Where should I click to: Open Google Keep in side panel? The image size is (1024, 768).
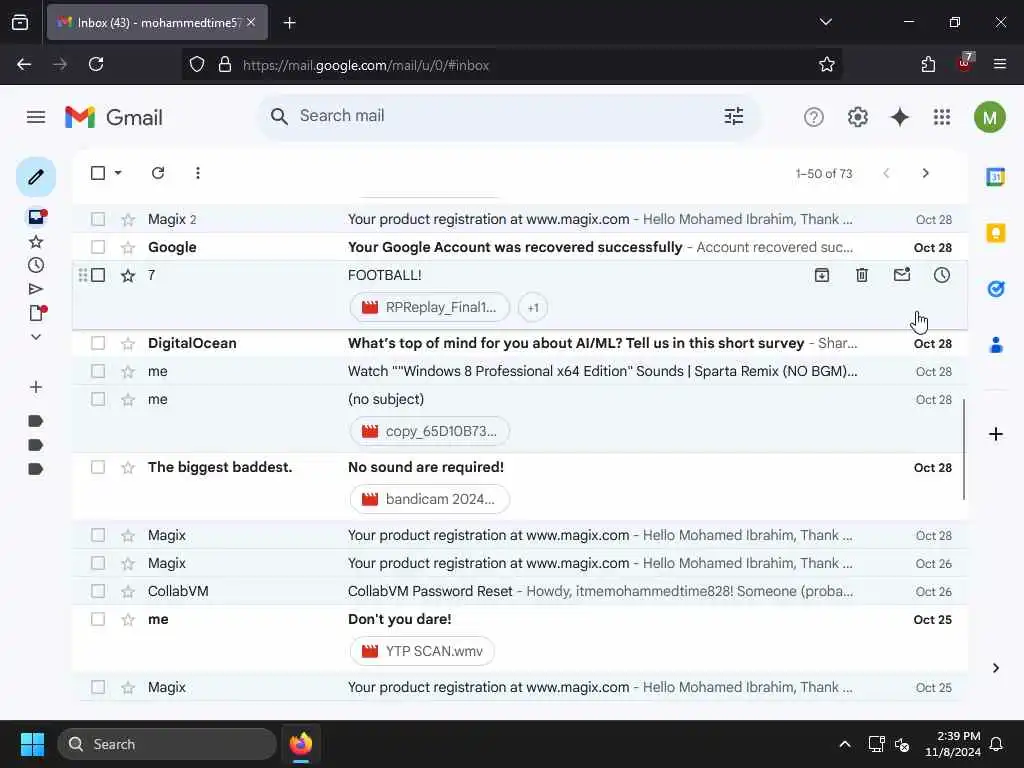(995, 233)
